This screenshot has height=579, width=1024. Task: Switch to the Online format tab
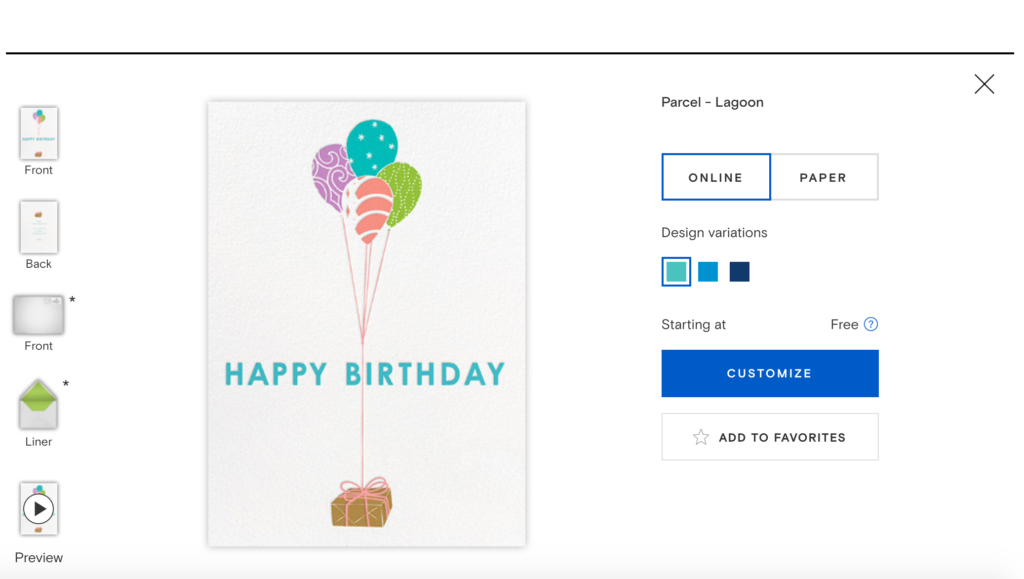point(716,177)
